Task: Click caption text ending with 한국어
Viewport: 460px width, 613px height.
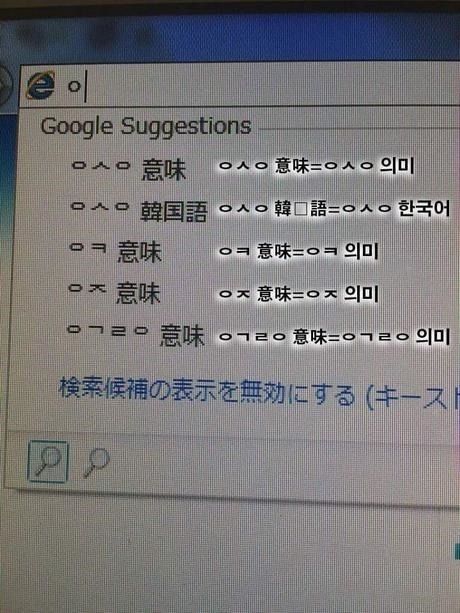Action: (x=335, y=209)
